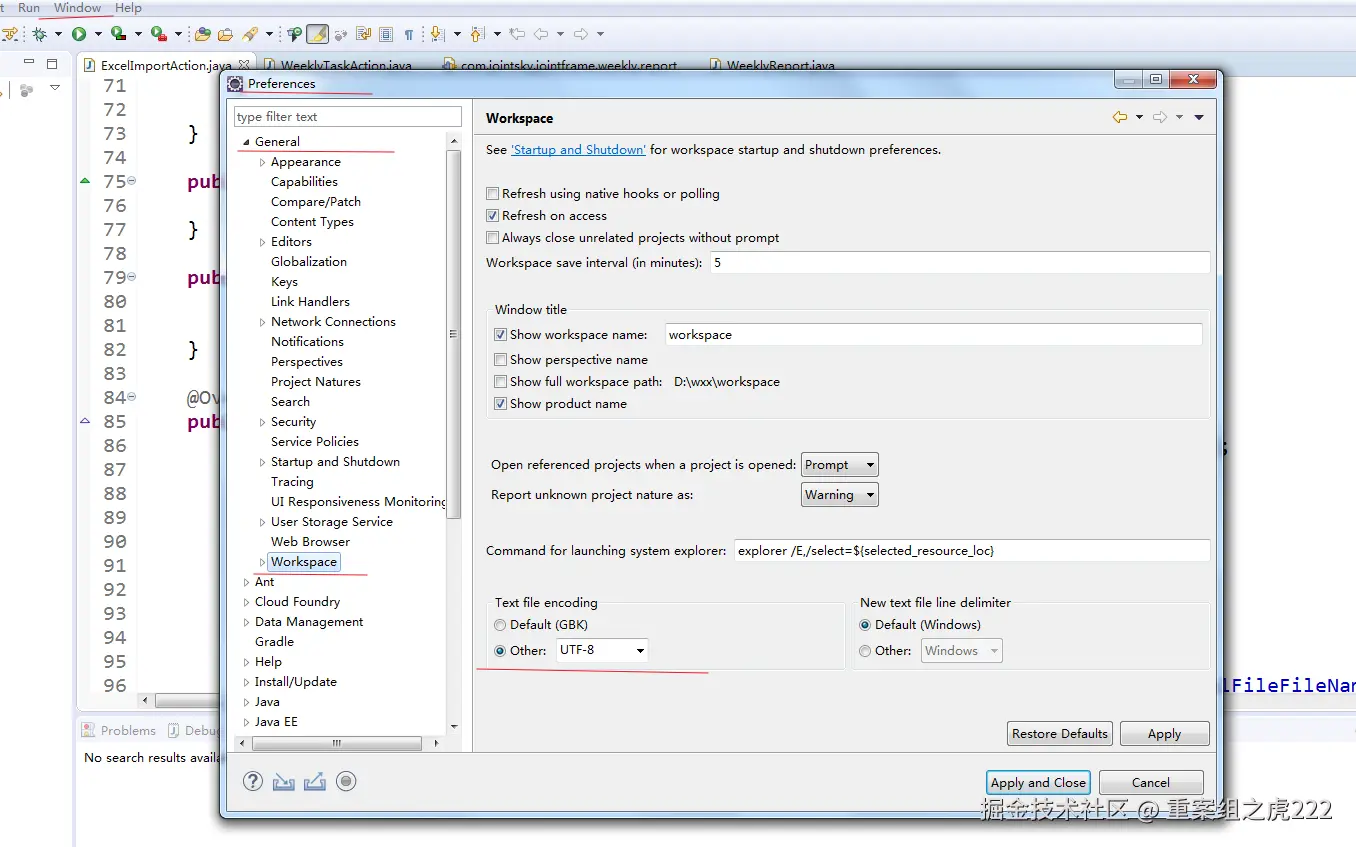The height and width of the screenshot is (847, 1356).
Task: Open the Window menu
Action: click(x=77, y=8)
